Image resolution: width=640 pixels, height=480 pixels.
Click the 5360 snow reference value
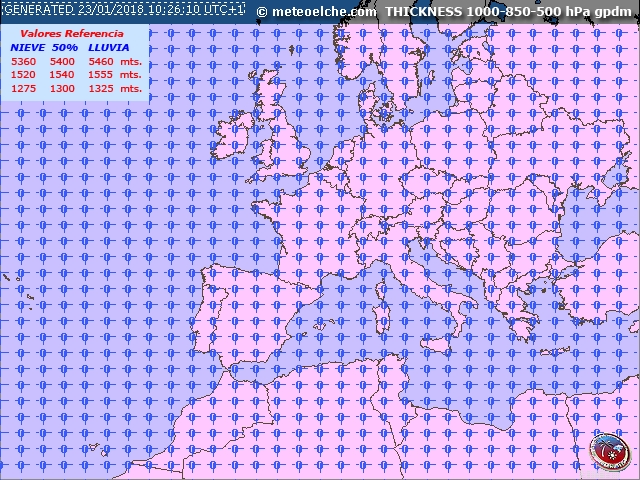[x=23, y=61]
